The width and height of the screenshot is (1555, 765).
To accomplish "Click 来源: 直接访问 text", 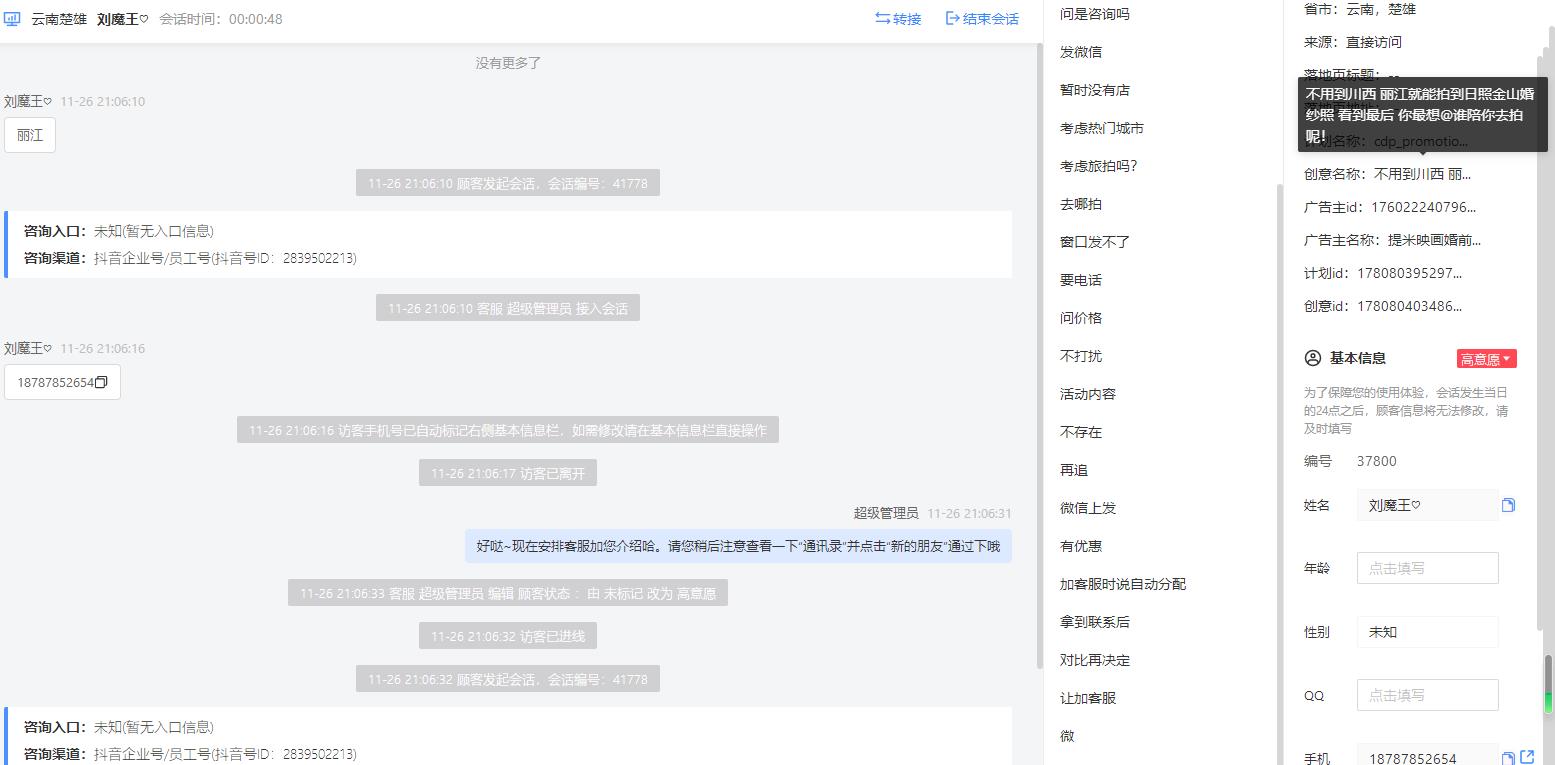I will pyautogui.click(x=1353, y=42).
